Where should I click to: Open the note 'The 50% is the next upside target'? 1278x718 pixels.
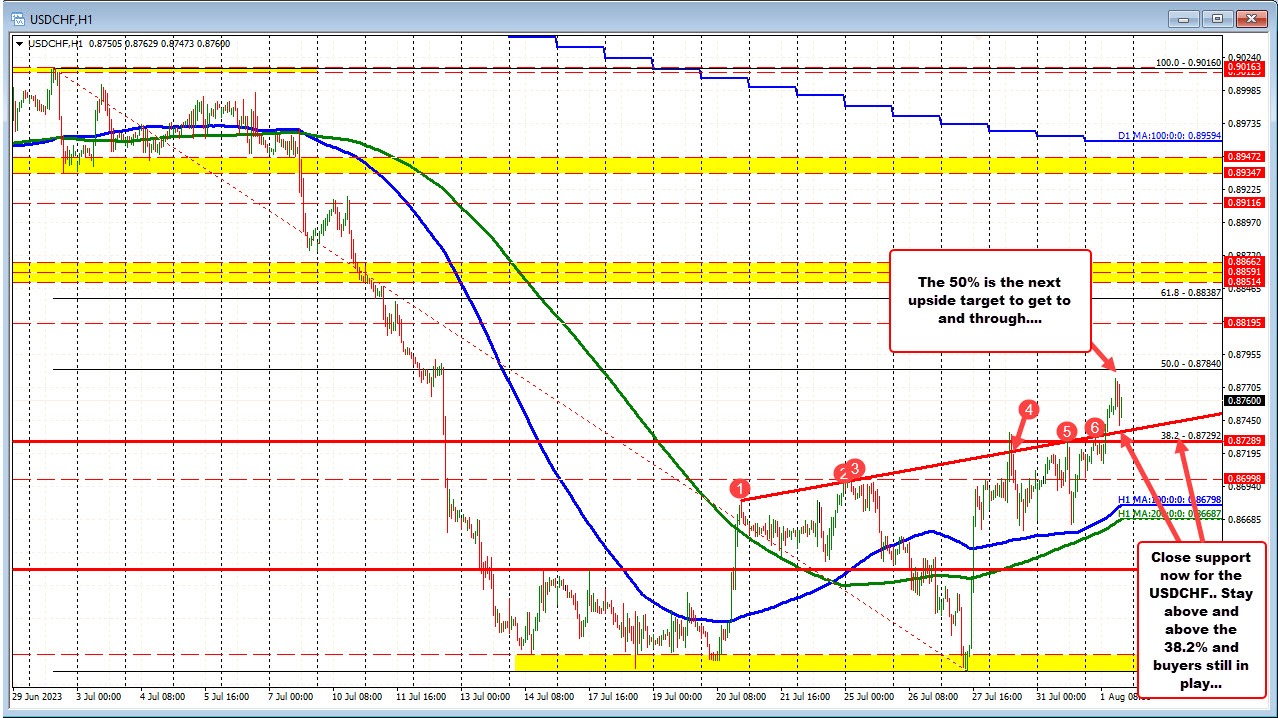(989, 299)
